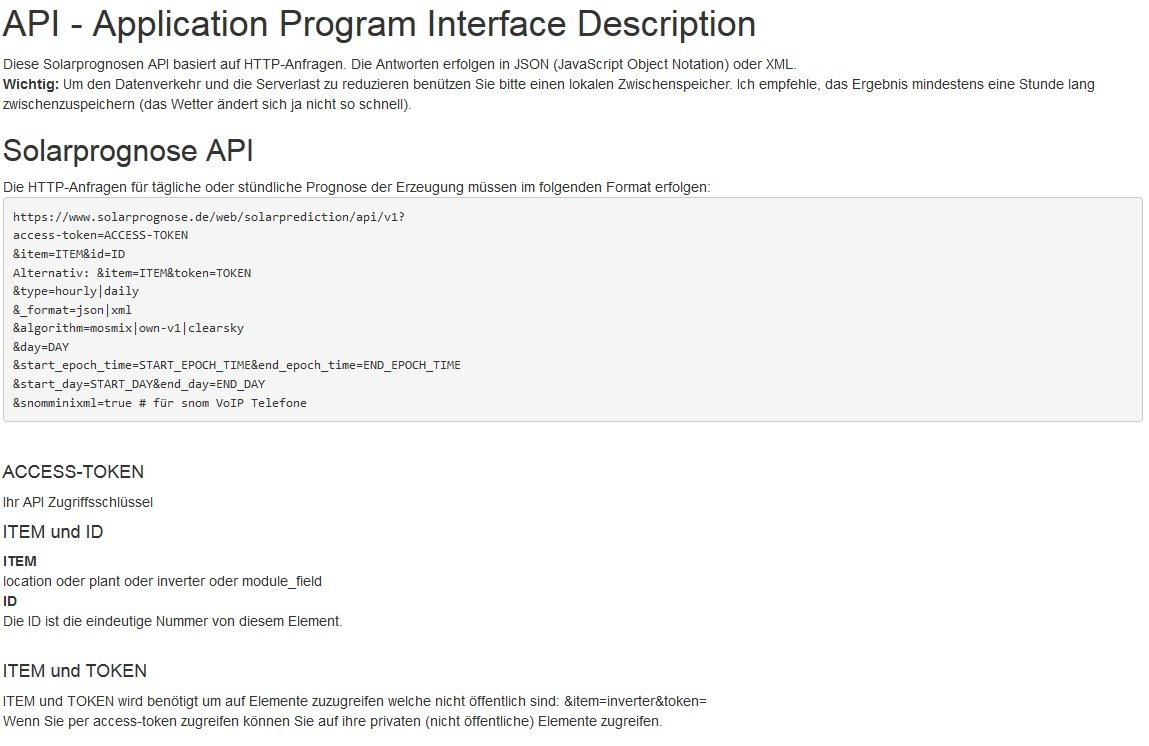The height and width of the screenshot is (746, 1149).
Task: Click the start_epoch_time and end_epoch_time line
Action: pyautogui.click(x=237, y=365)
